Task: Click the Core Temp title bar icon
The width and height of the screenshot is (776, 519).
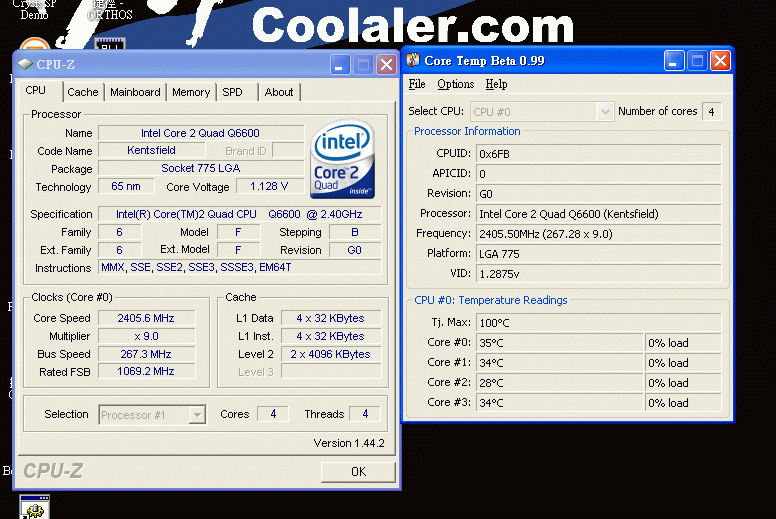Action: tap(413, 60)
